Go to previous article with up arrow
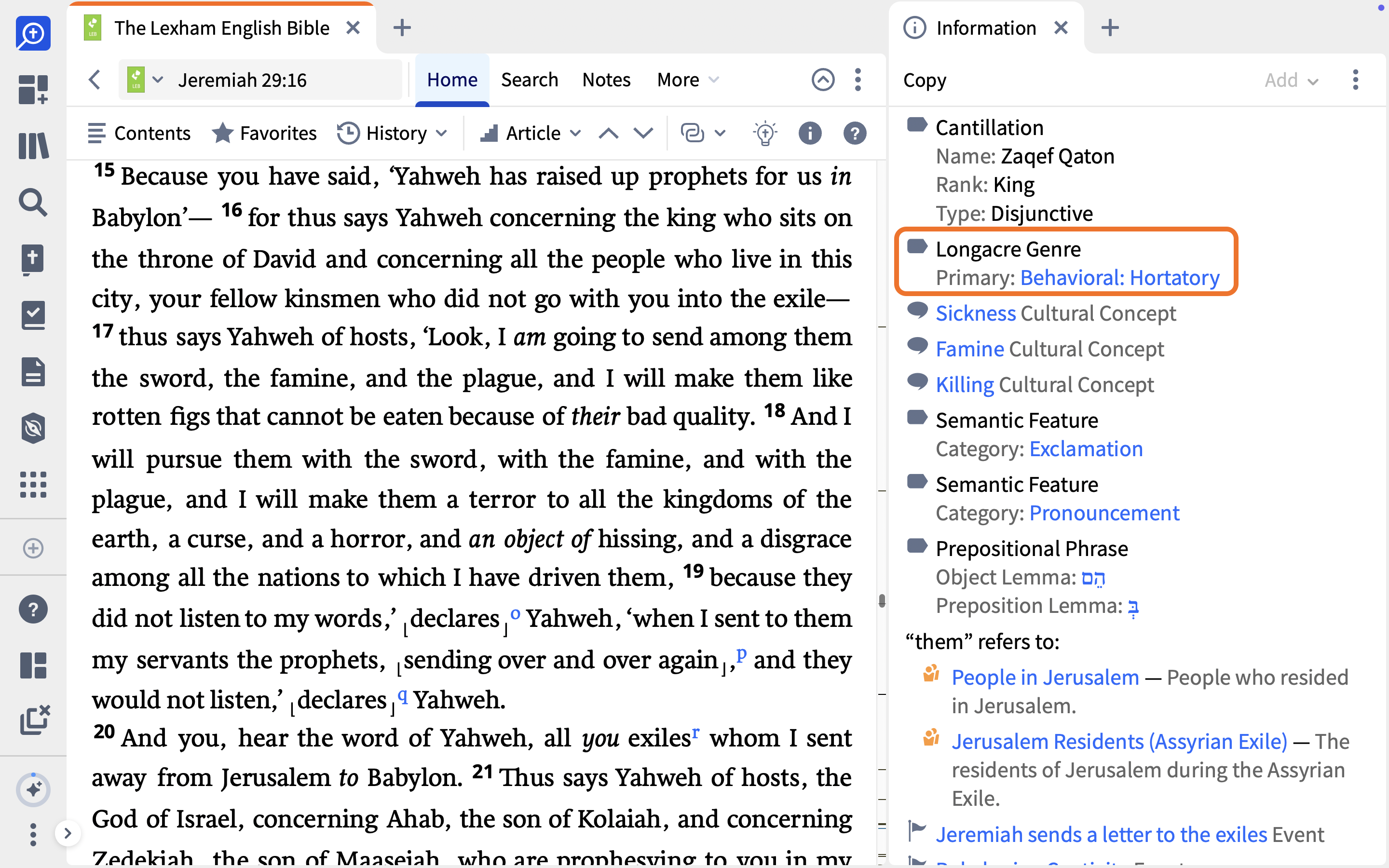This screenshot has height=868, width=1389. point(608,133)
